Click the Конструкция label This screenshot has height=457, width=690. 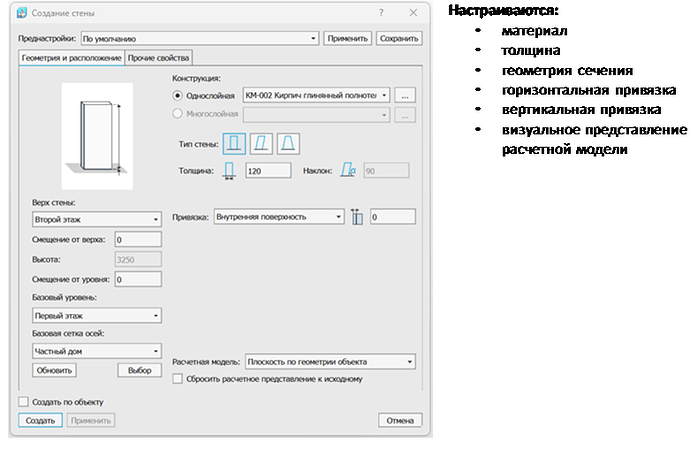(196, 78)
